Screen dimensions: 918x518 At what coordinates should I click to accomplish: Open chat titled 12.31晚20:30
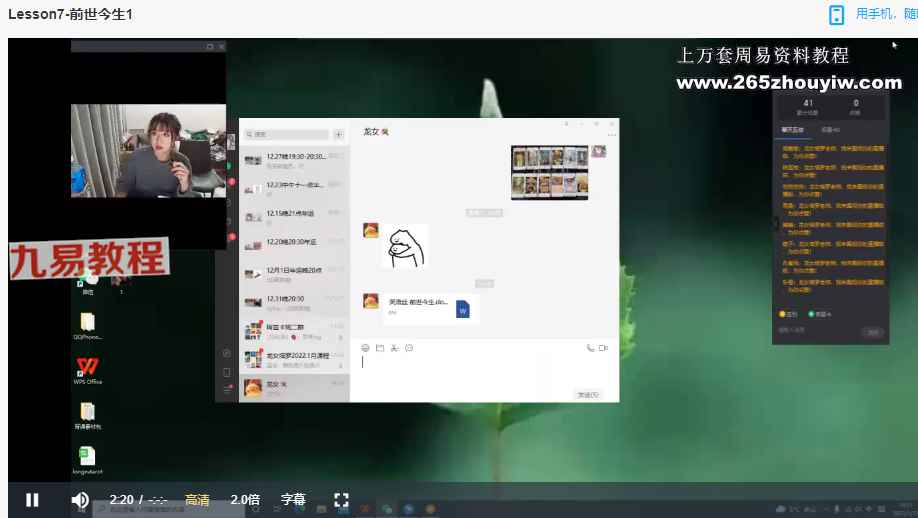[x=294, y=302]
